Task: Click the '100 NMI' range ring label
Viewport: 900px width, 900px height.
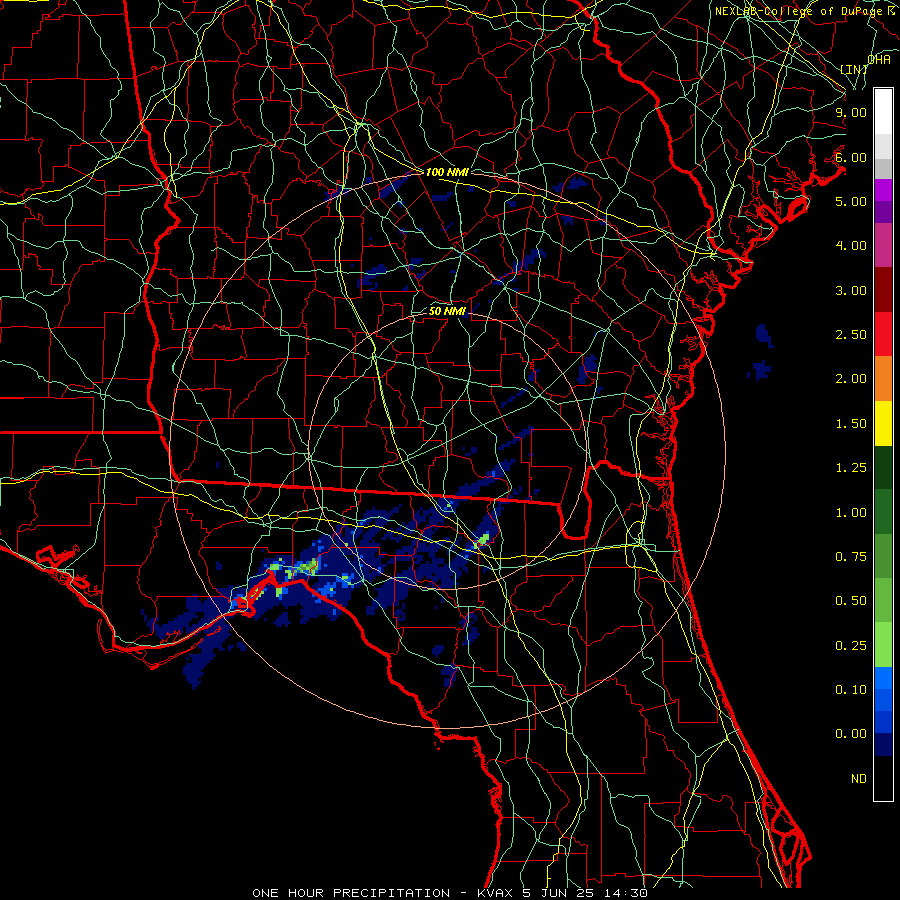Action: tap(447, 172)
